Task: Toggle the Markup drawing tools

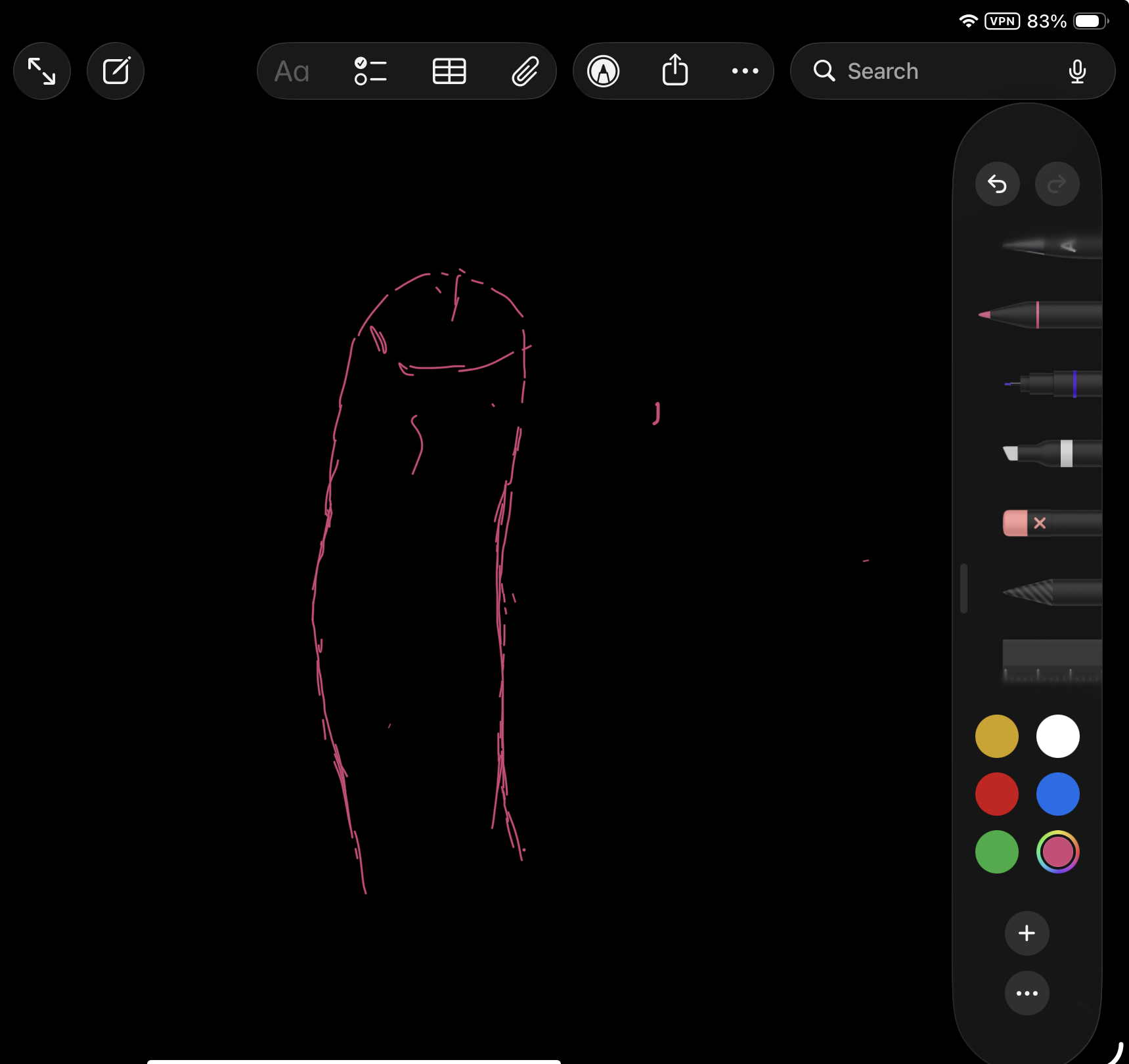Action: [603, 71]
